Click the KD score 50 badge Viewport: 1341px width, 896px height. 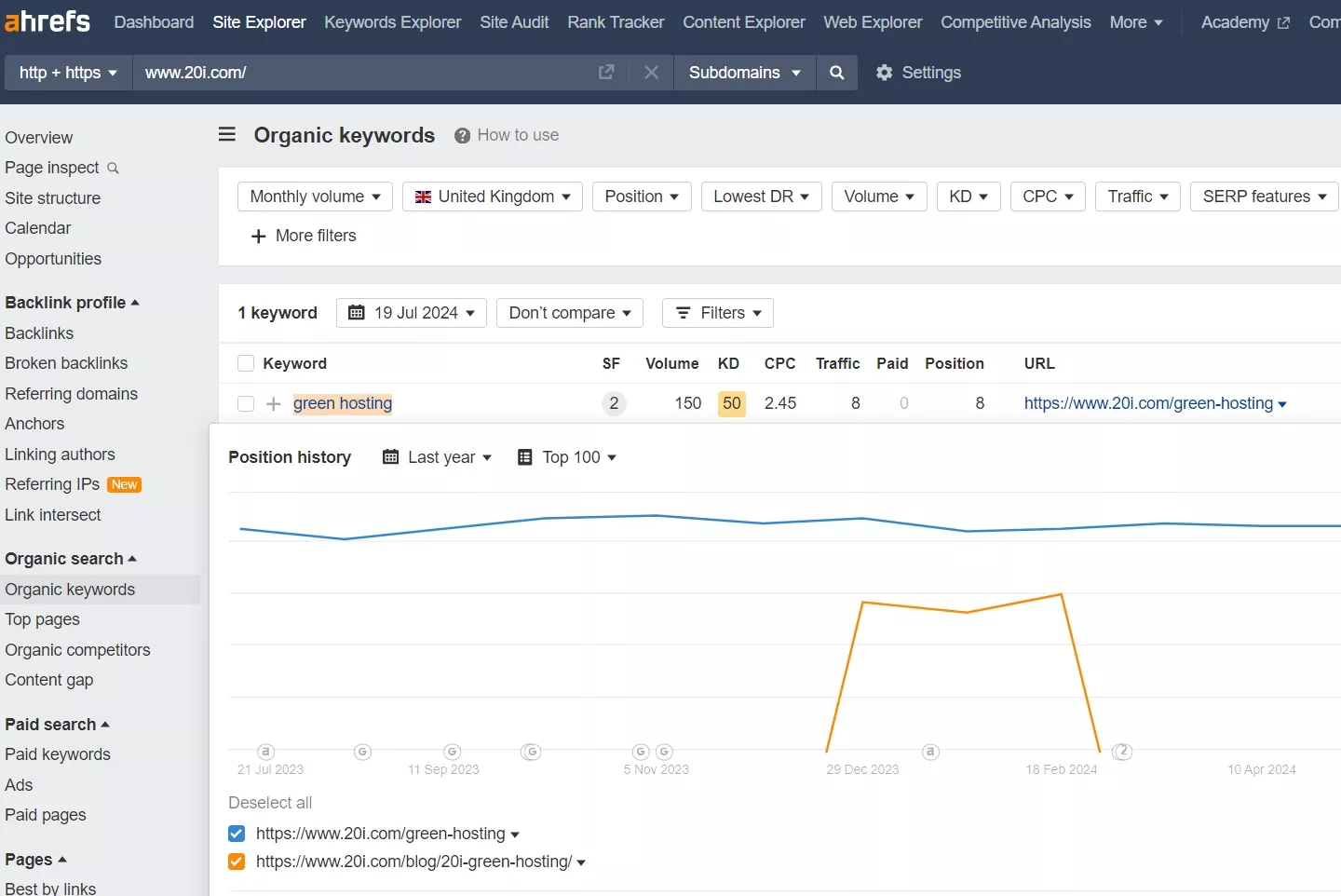(731, 404)
